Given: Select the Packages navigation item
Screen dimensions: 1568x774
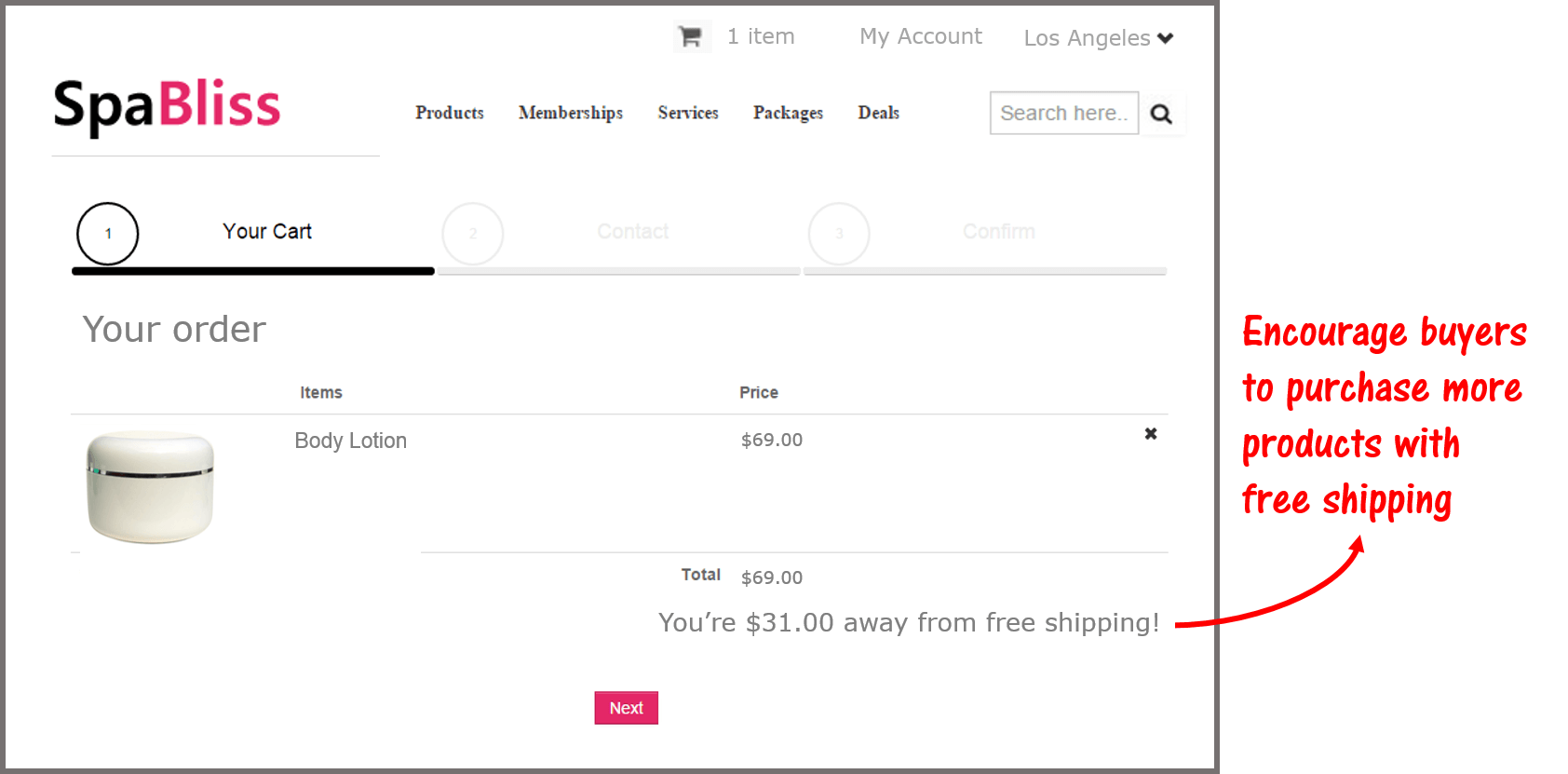Looking at the screenshot, I should 788,113.
